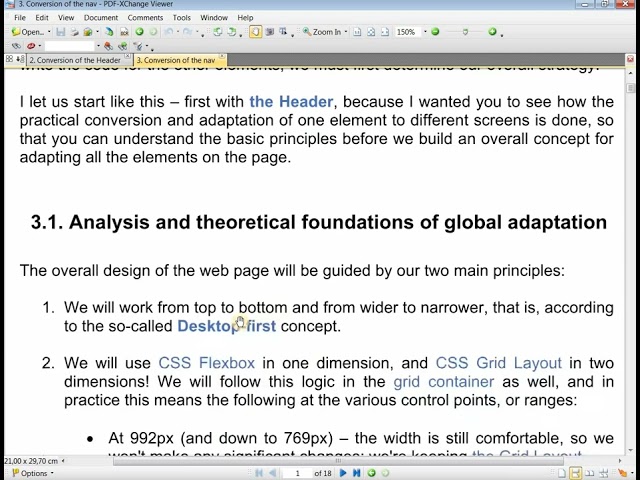Click the page number field
640x480 pixels.
click(298, 473)
